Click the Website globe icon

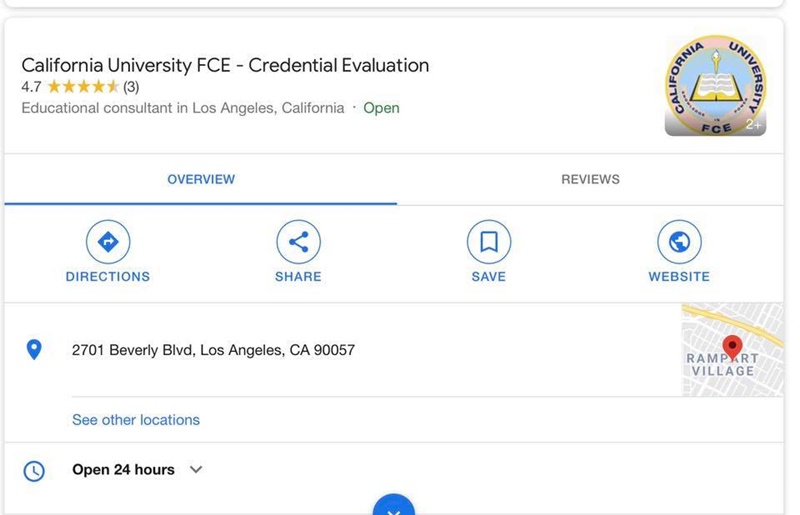(x=679, y=242)
